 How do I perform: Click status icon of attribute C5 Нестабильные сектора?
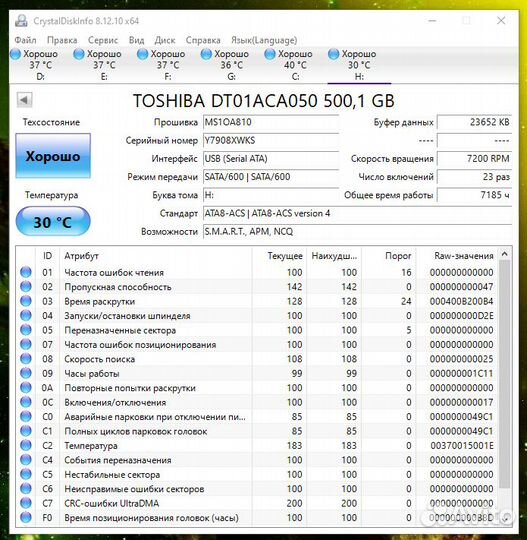pos(26,474)
